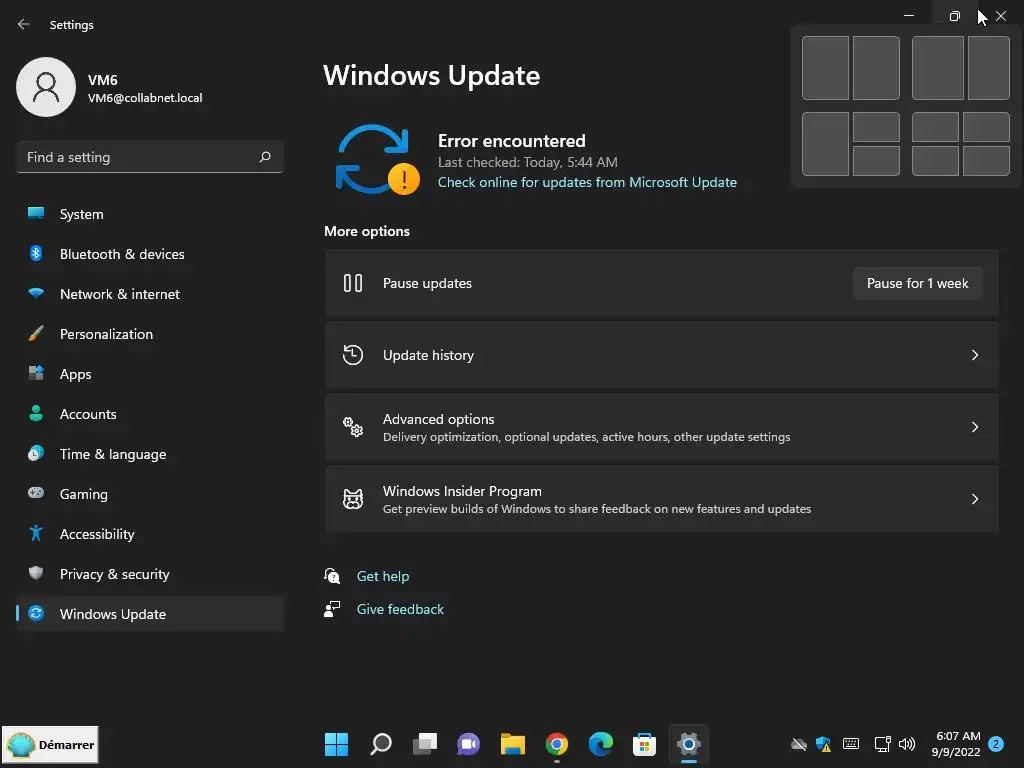Open Teams Chat on the taskbar
The image size is (1024, 768).
coord(468,744)
